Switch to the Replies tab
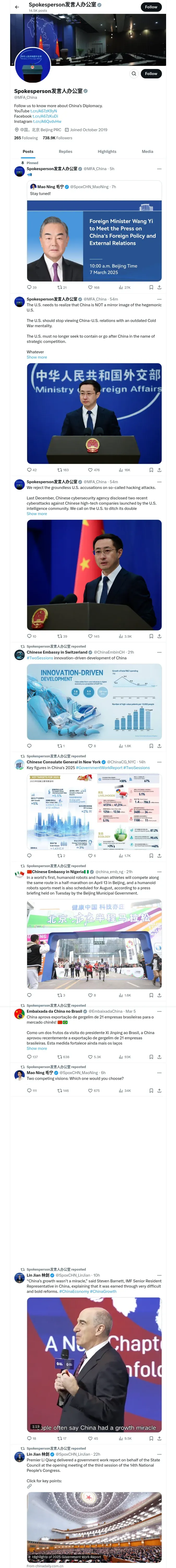The width and height of the screenshot is (176, 1568). pos(65,152)
